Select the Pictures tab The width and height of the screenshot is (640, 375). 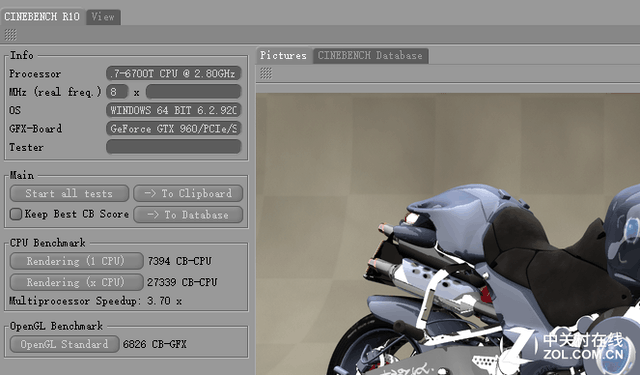tap(284, 55)
